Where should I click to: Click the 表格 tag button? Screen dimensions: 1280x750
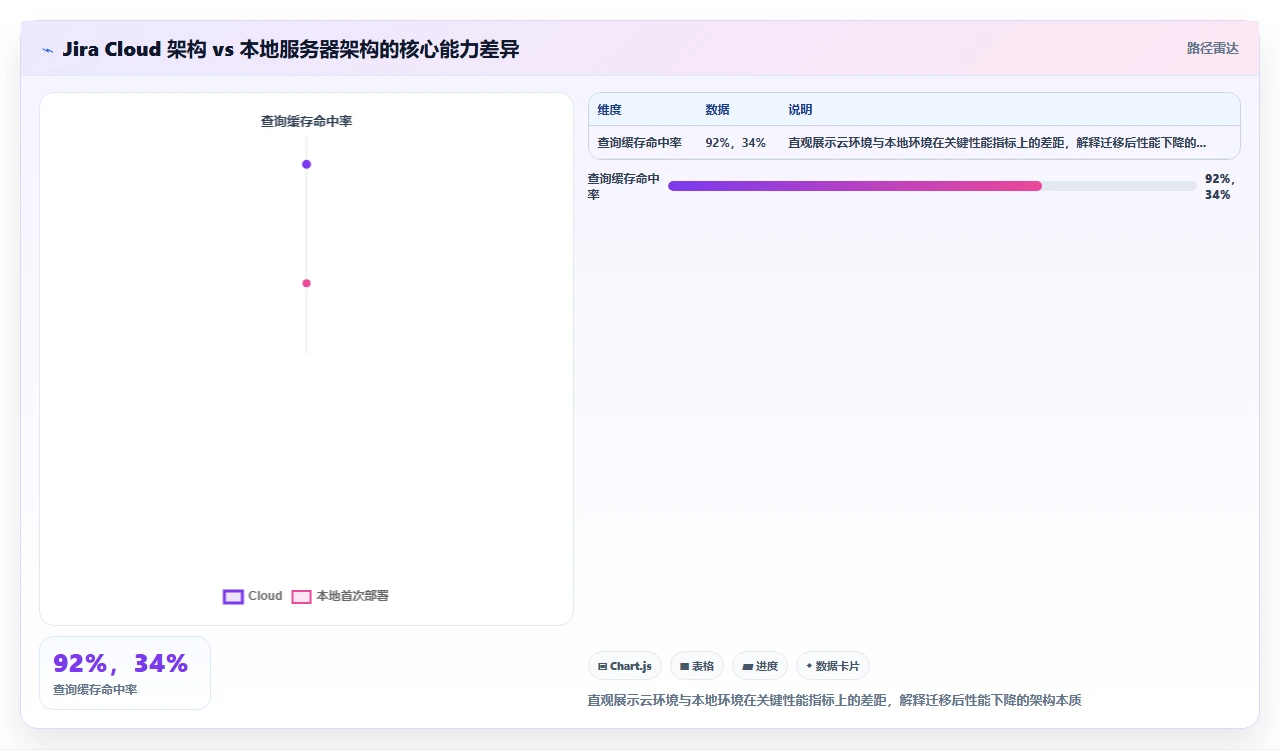tap(697, 666)
